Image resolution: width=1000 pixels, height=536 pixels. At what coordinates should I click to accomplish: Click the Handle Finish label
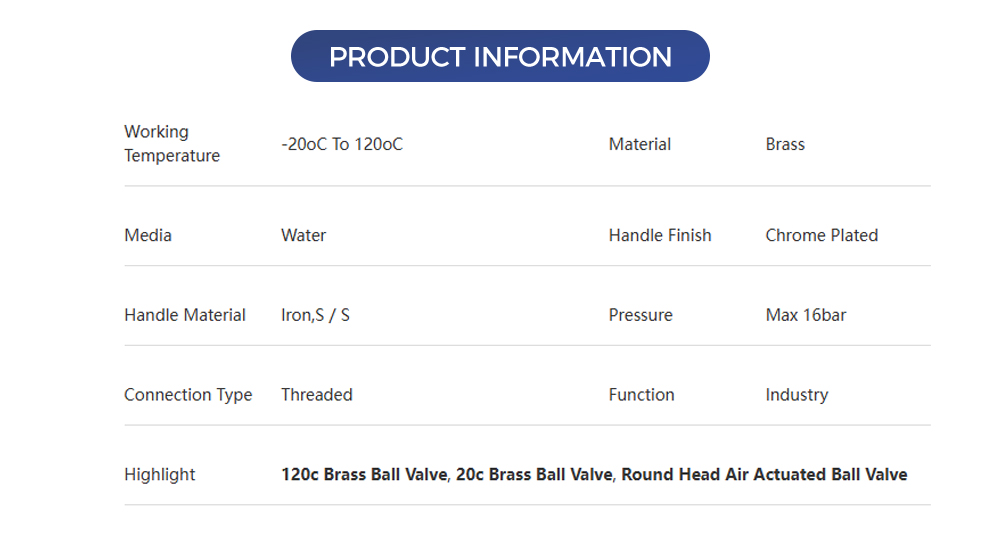tap(660, 235)
